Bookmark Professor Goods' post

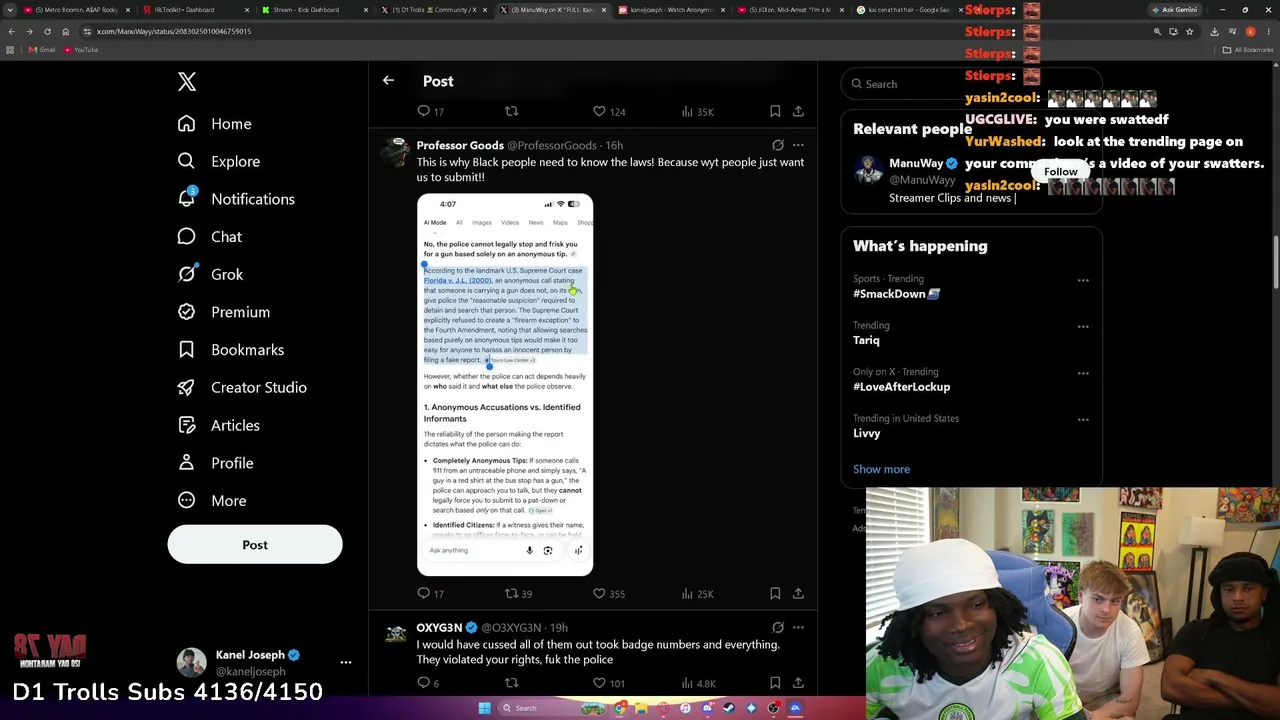point(775,594)
